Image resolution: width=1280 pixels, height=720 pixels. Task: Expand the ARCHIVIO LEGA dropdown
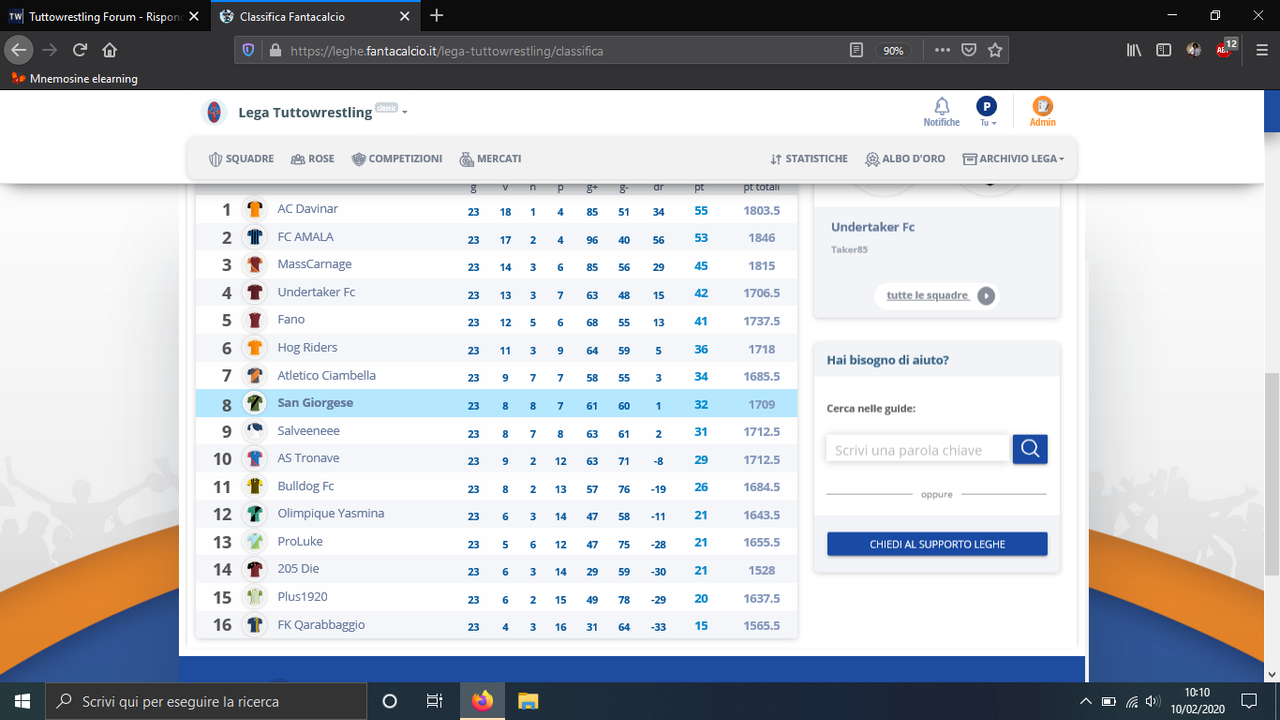point(1013,158)
